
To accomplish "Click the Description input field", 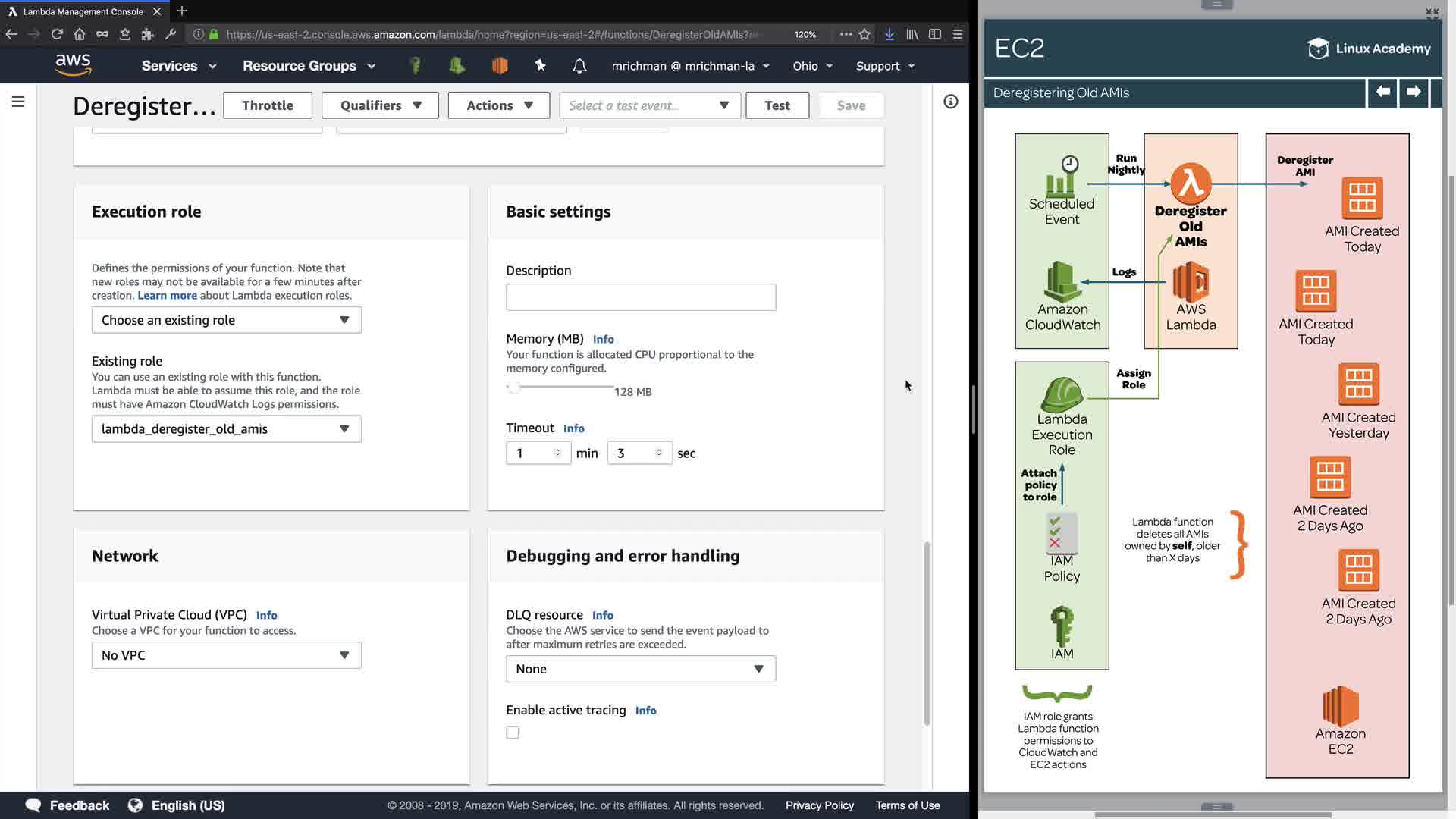I will (x=640, y=297).
